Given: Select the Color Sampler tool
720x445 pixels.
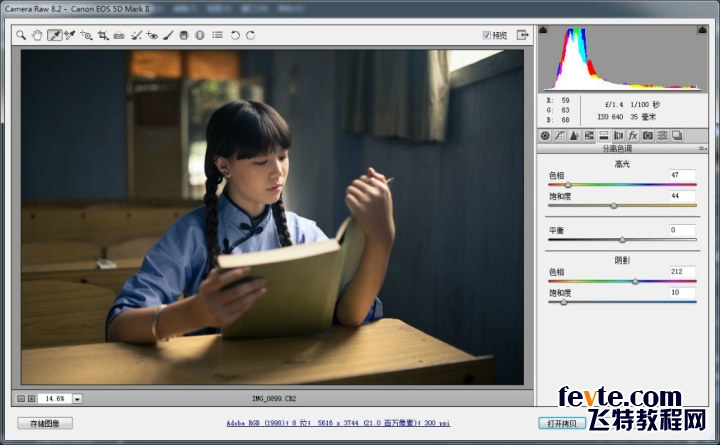Looking at the screenshot, I should [x=70, y=35].
